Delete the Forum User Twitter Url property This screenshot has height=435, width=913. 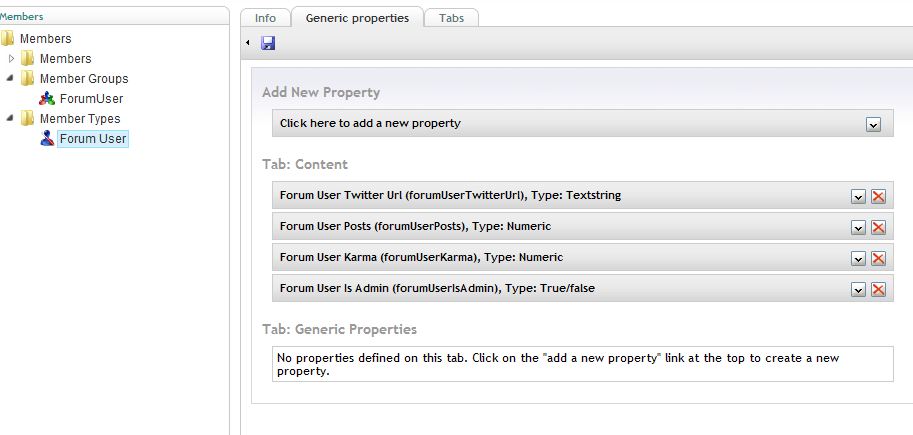[x=878, y=197]
